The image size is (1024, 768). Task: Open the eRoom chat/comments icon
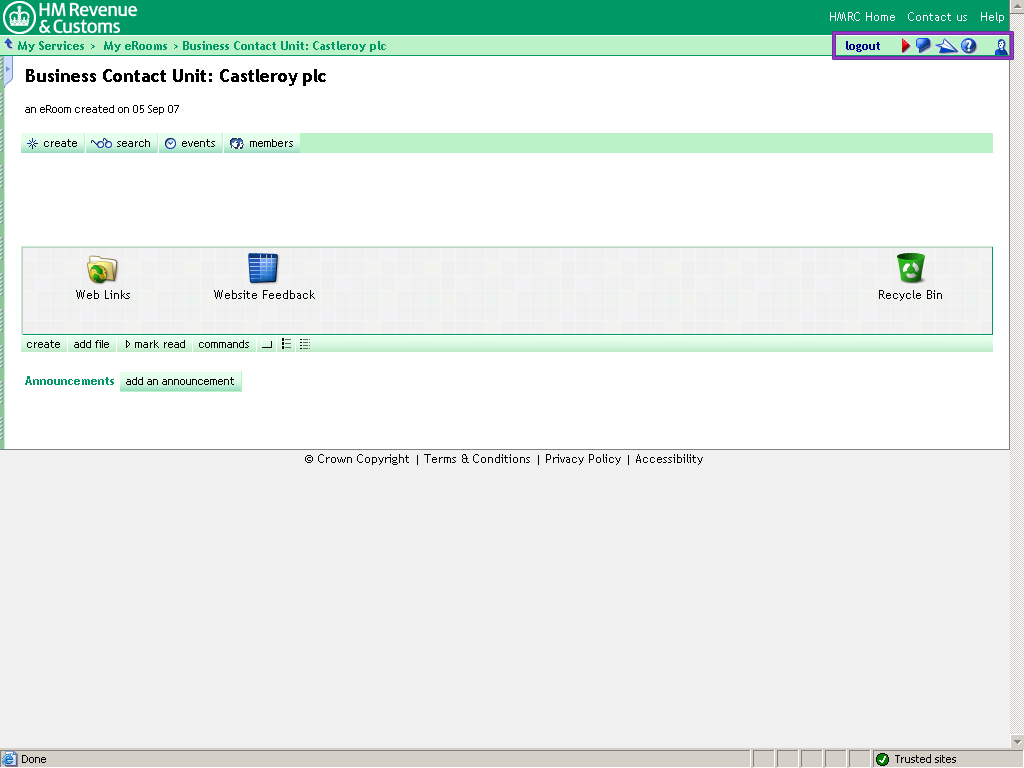(x=922, y=45)
